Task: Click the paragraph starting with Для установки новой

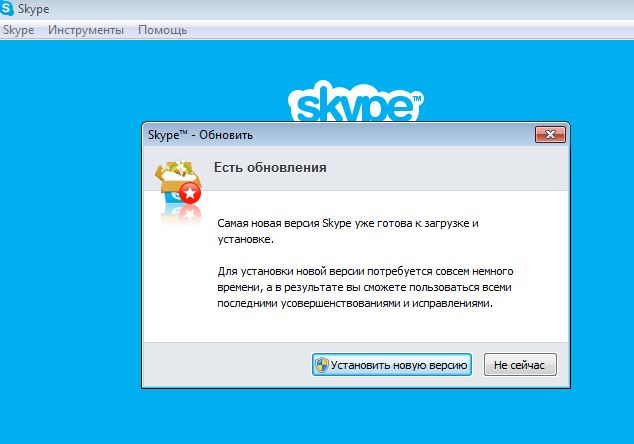Action: (365, 287)
